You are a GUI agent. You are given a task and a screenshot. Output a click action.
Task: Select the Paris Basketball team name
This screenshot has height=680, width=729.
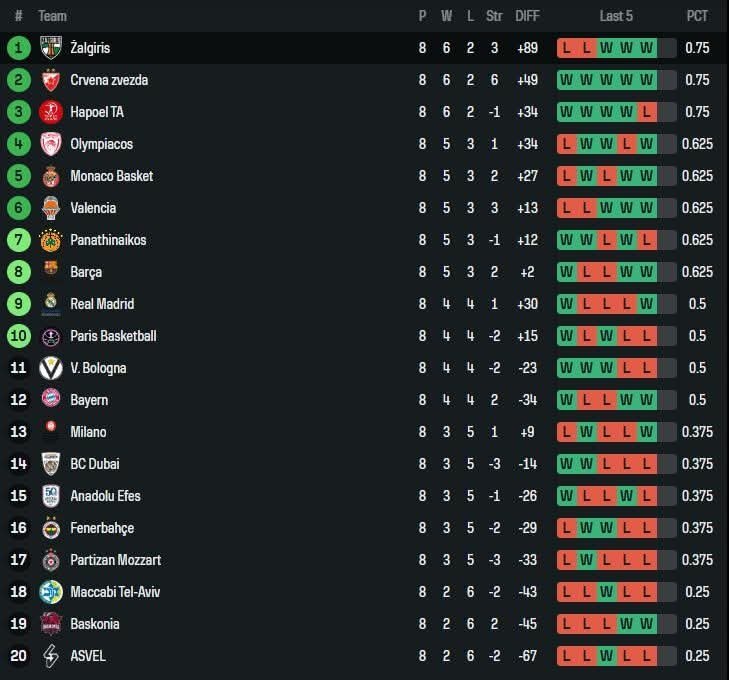113,336
